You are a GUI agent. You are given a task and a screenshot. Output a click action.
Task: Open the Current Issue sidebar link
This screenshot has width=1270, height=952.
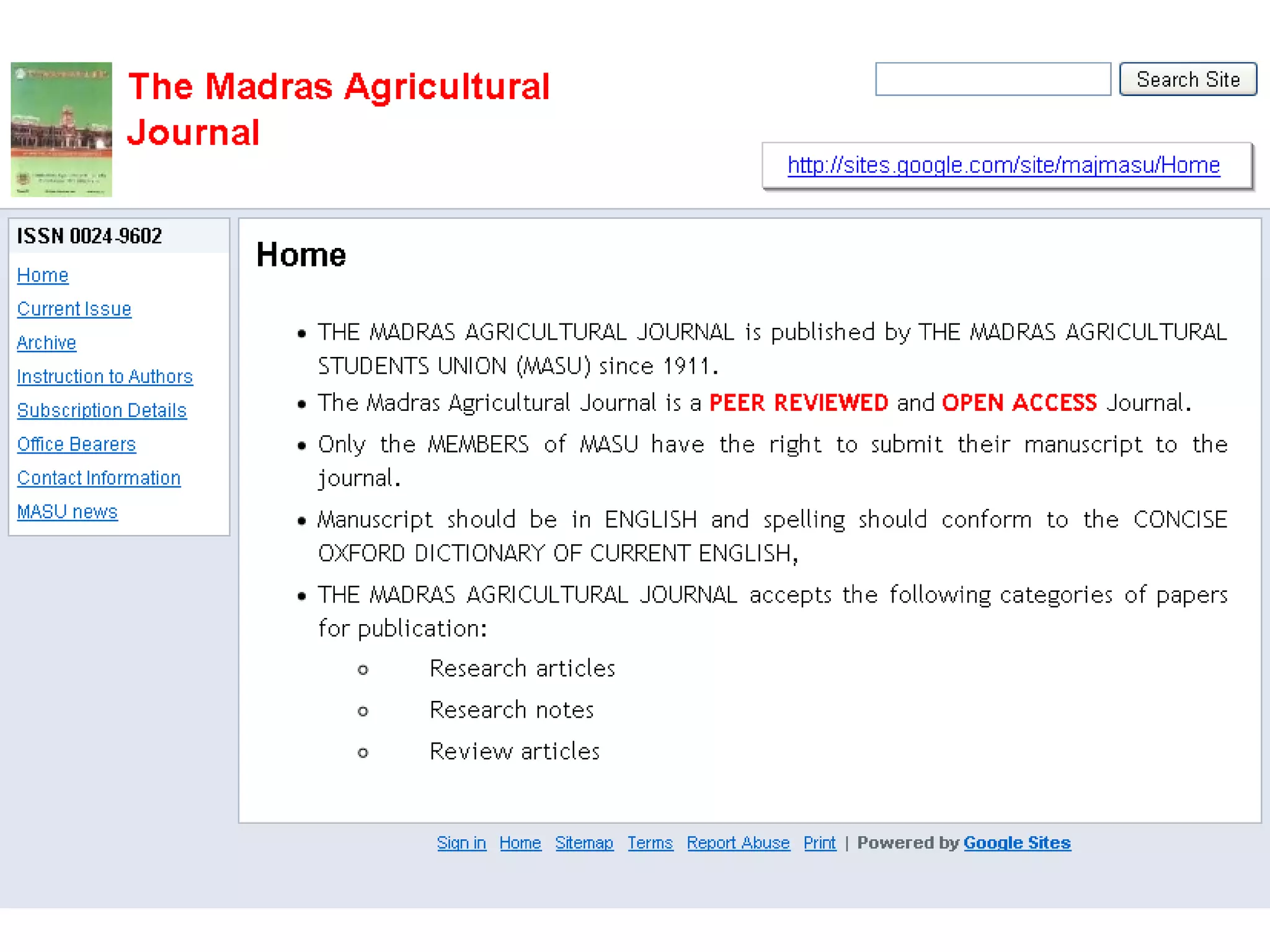[74, 309]
